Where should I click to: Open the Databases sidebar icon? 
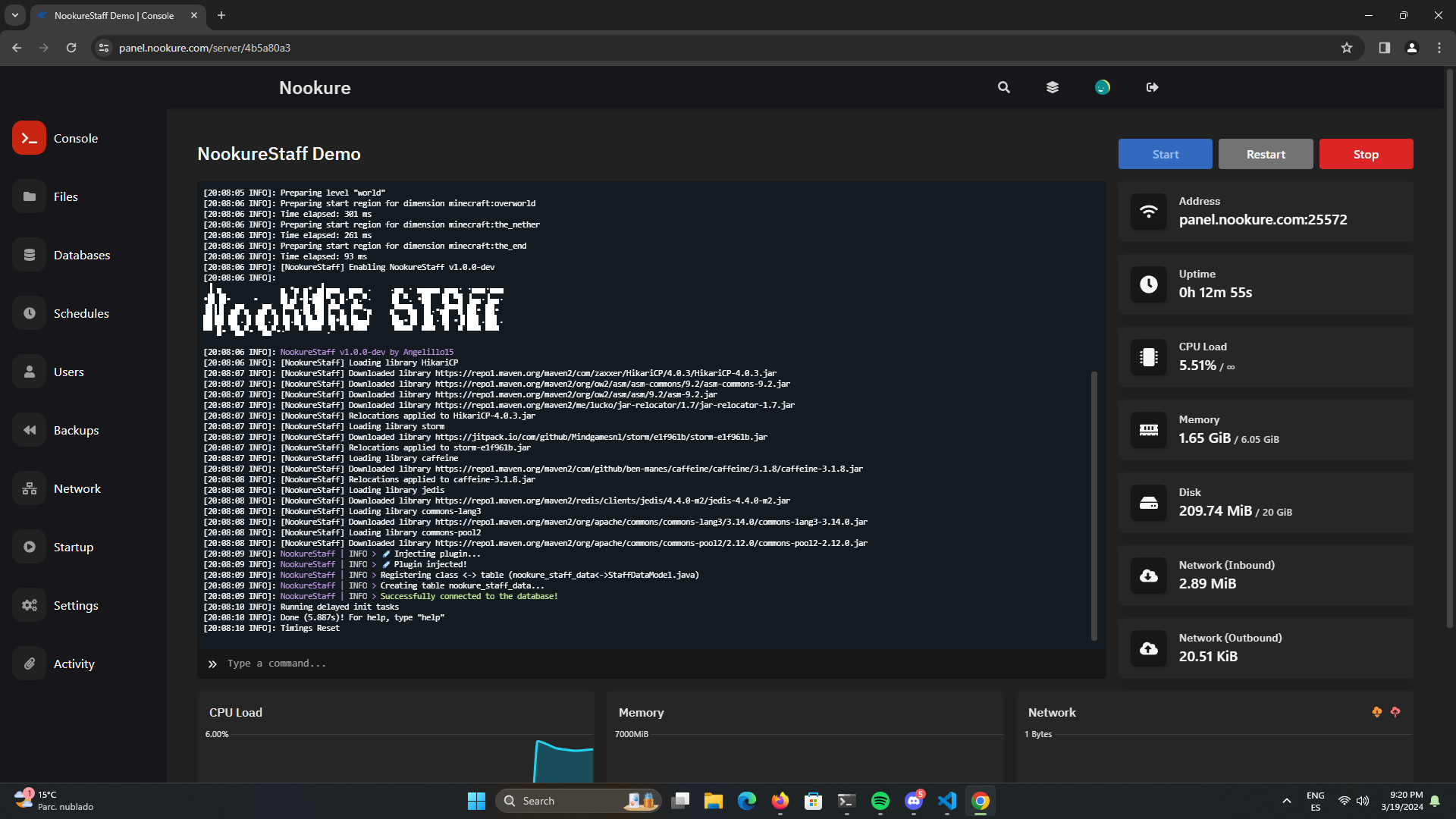29,255
